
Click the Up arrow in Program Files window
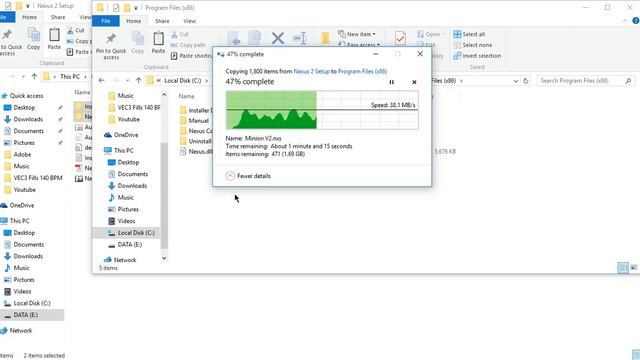138,80
